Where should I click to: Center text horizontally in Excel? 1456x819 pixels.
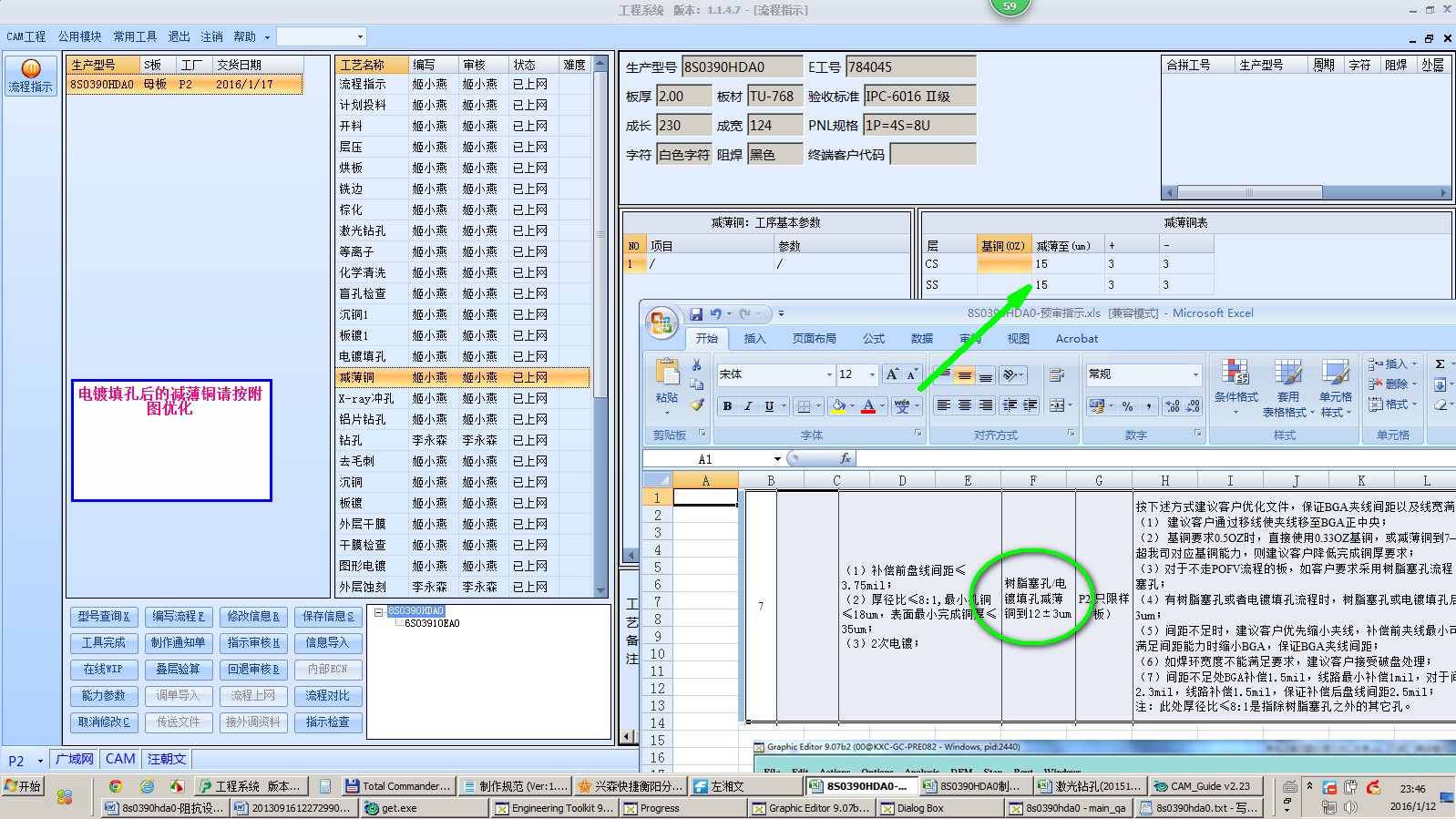[x=964, y=405]
